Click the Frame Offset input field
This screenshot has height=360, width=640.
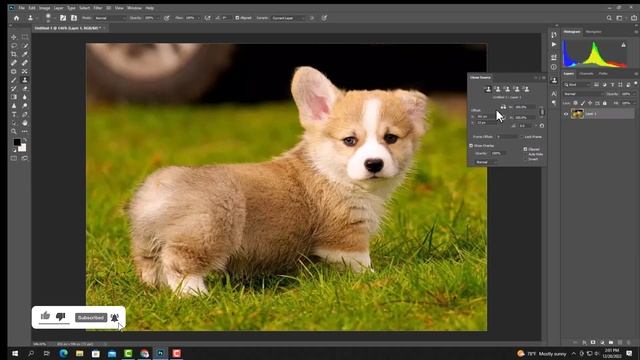[507, 137]
